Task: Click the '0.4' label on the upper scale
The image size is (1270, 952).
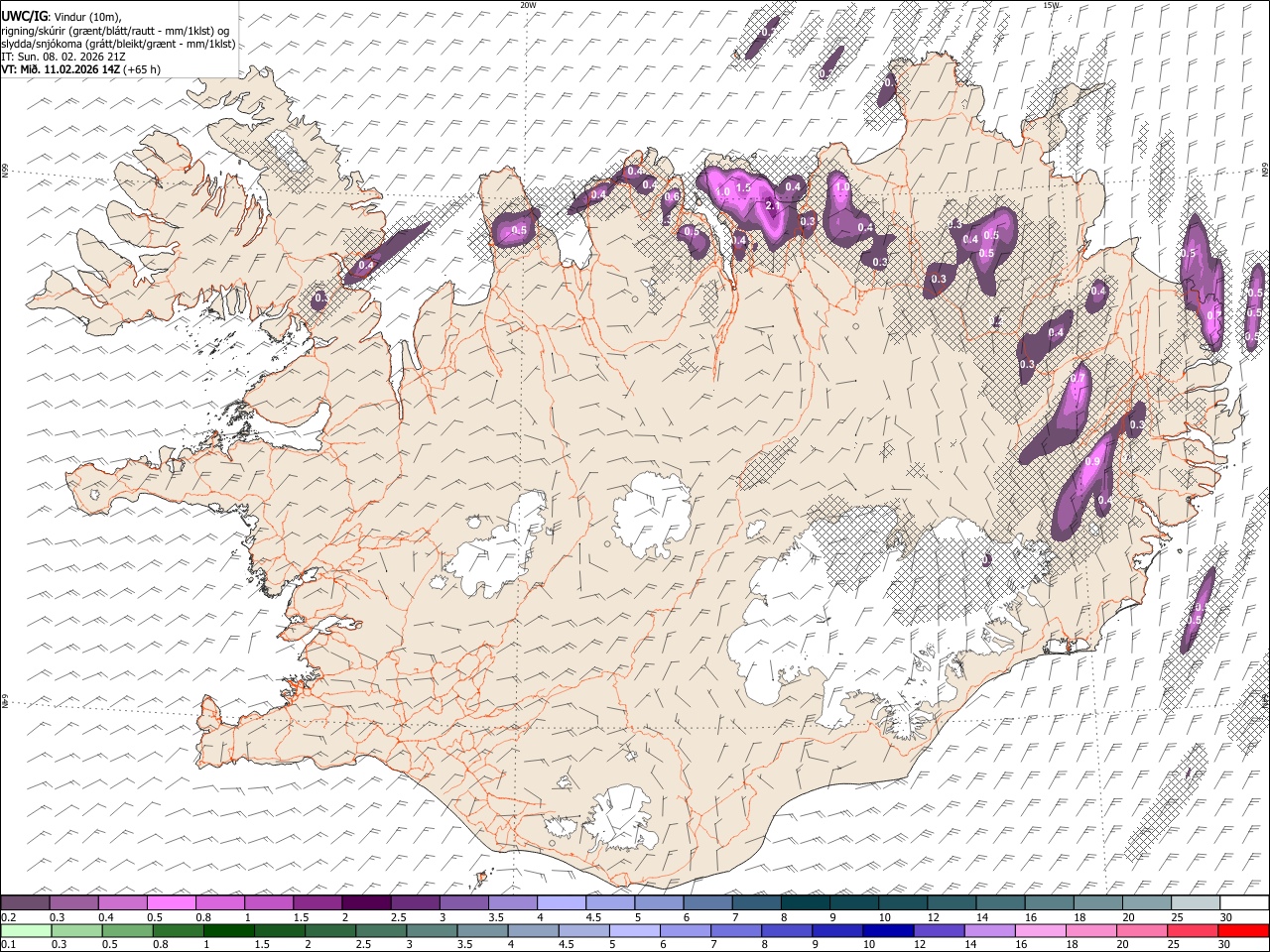Action: pyautogui.click(x=106, y=917)
